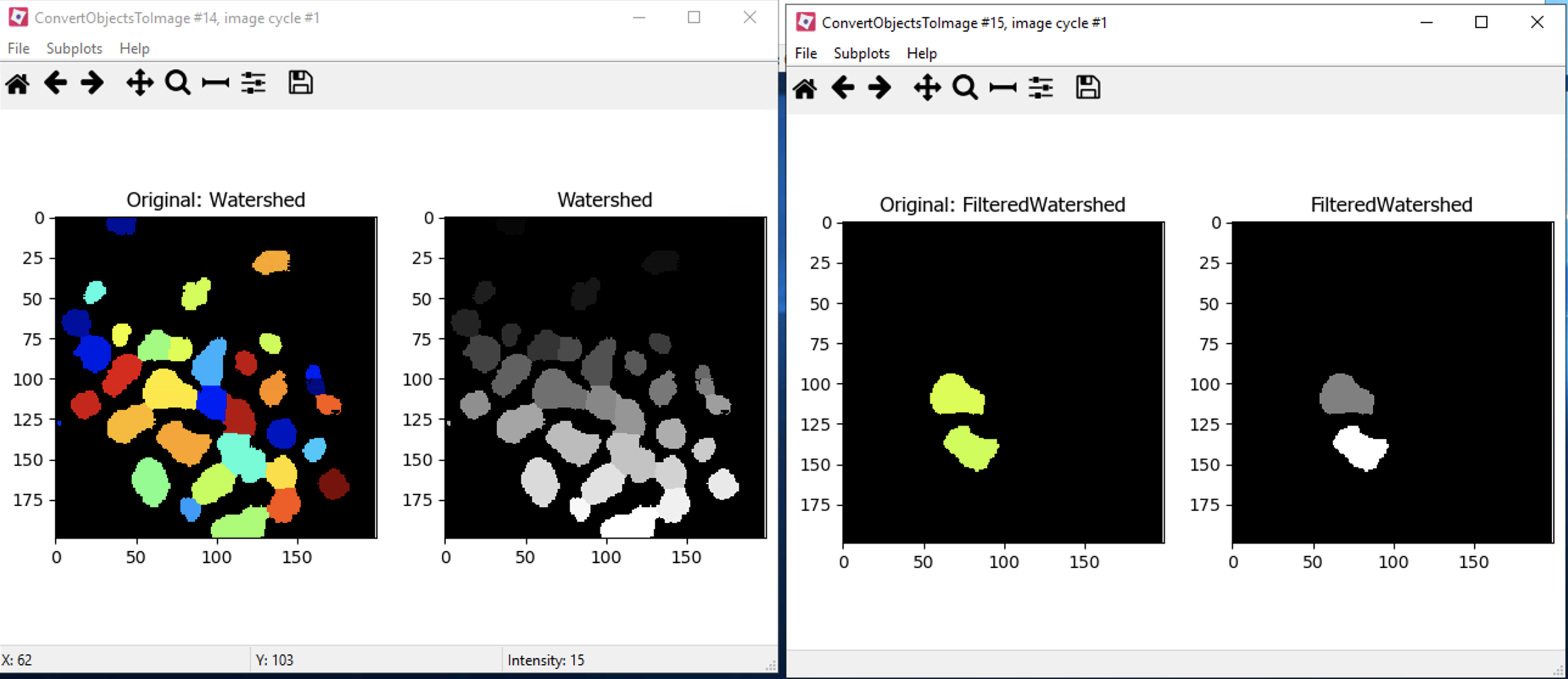Go forward to next view in Watershed window
1568x679 pixels.
coord(93,83)
